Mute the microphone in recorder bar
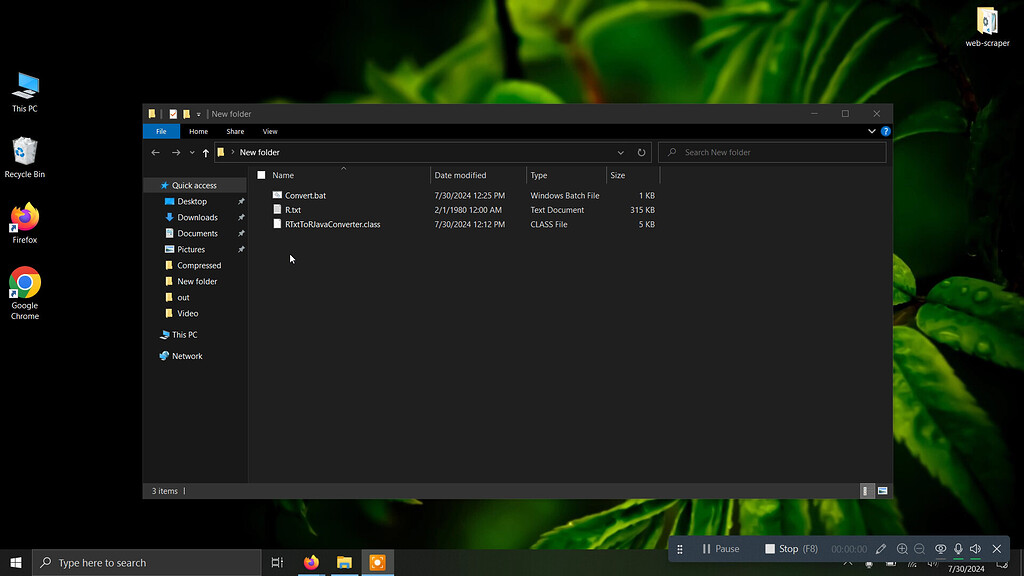1024x576 pixels. [x=958, y=549]
